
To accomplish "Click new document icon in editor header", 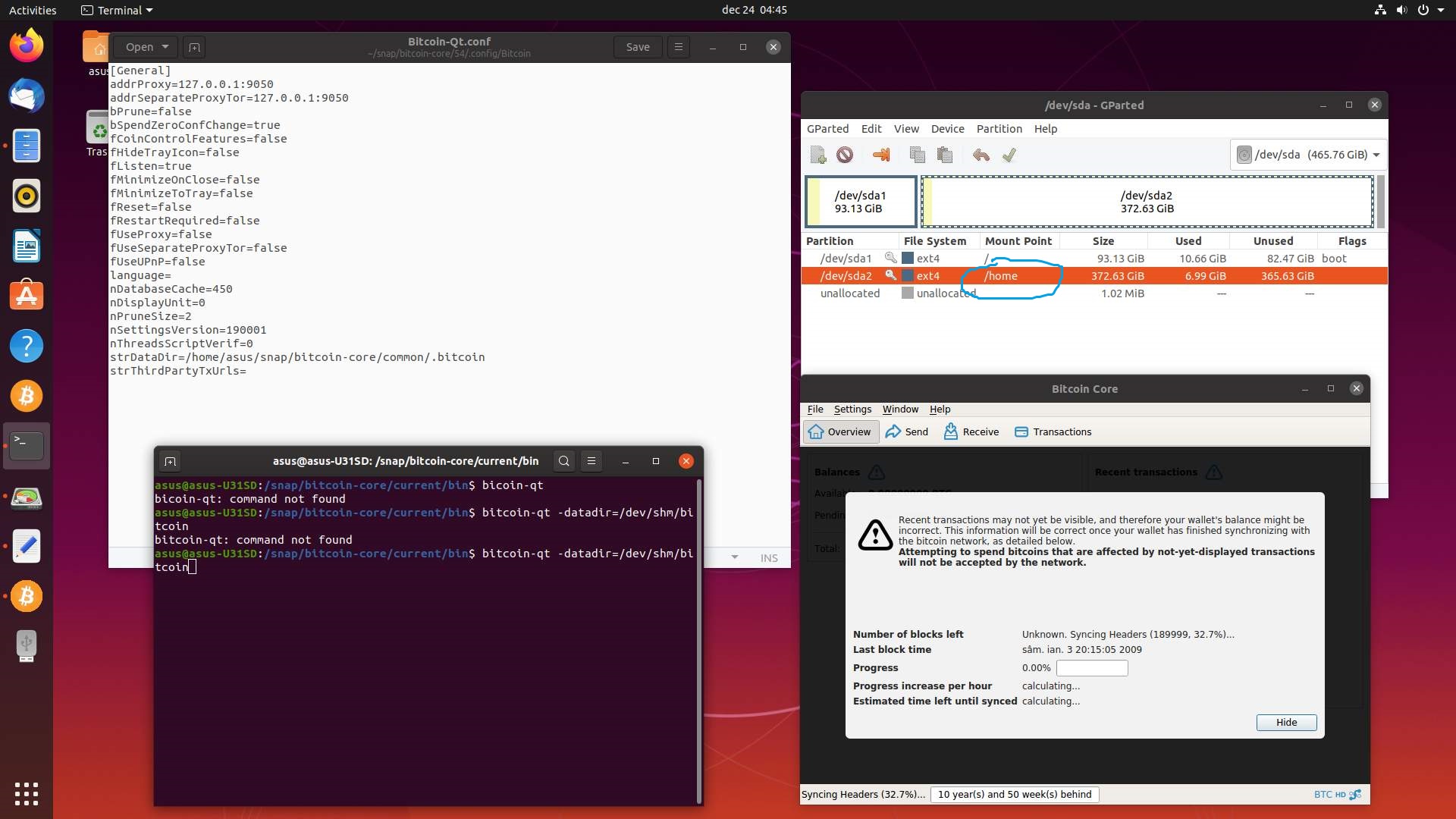I will coord(194,47).
